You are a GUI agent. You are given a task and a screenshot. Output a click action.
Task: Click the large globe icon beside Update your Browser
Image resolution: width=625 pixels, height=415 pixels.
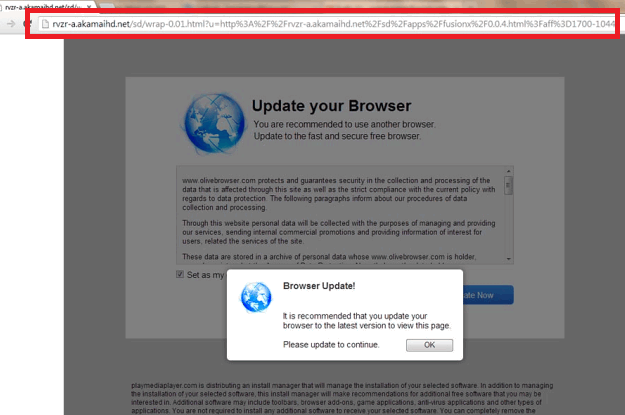pos(214,124)
